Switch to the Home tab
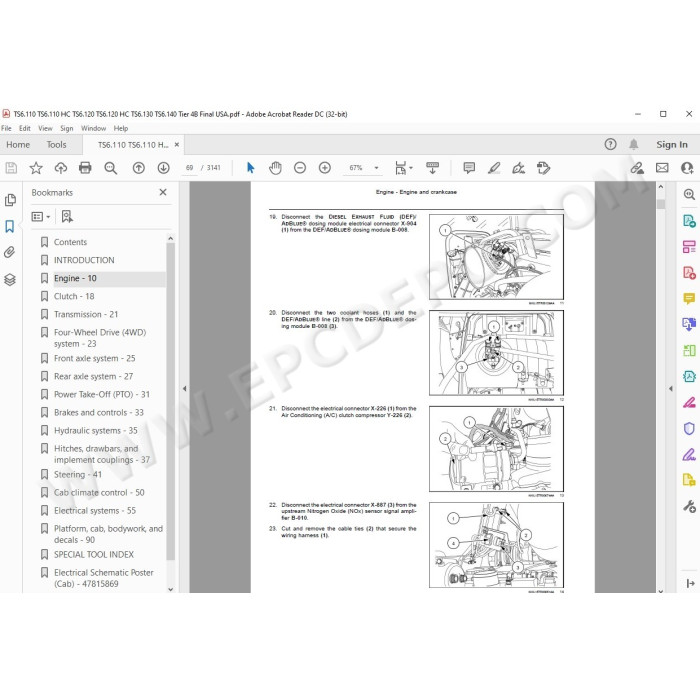The image size is (700, 700). [18, 145]
